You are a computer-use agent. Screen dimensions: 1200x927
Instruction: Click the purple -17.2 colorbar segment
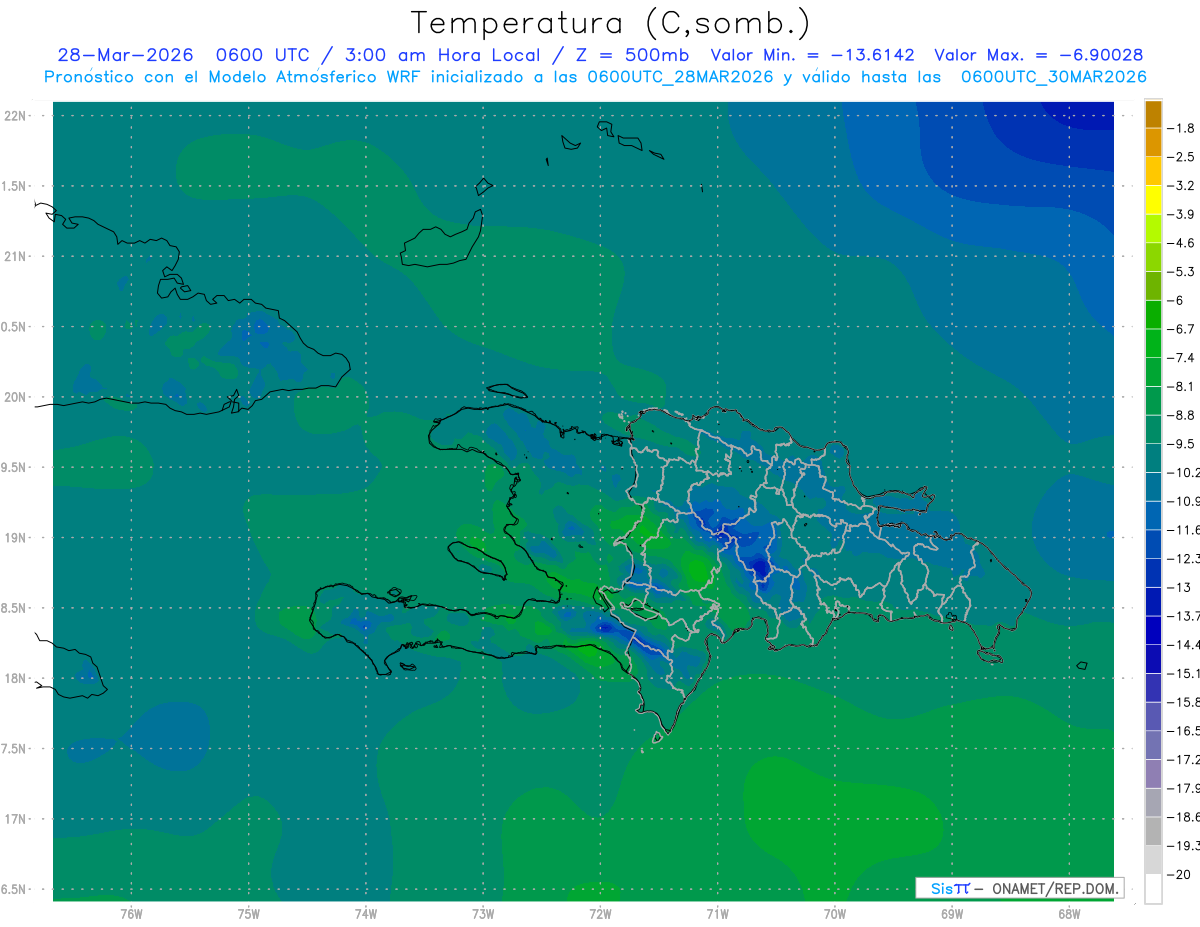point(1153,746)
